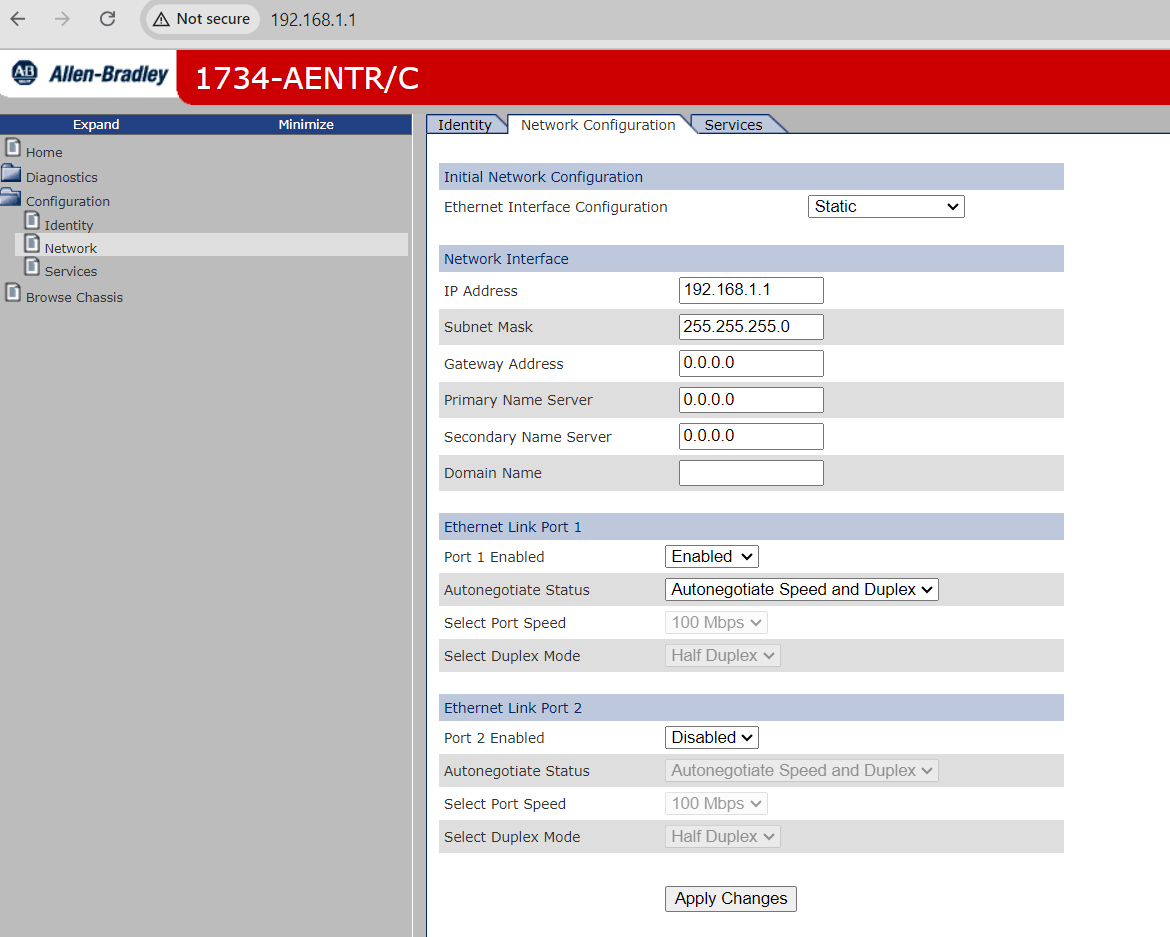Click the Allen-Bradley logo
This screenshot has width=1170, height=937.
(x=90, y=73)
